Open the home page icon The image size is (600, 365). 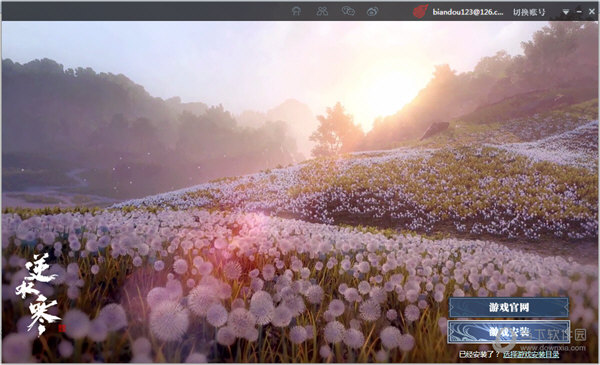(296, 11)
